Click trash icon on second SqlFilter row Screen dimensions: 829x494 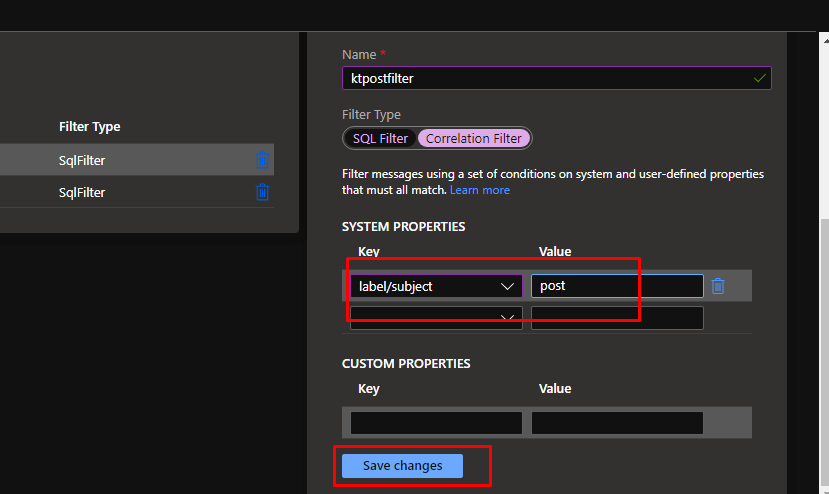(x=262, y=192)
